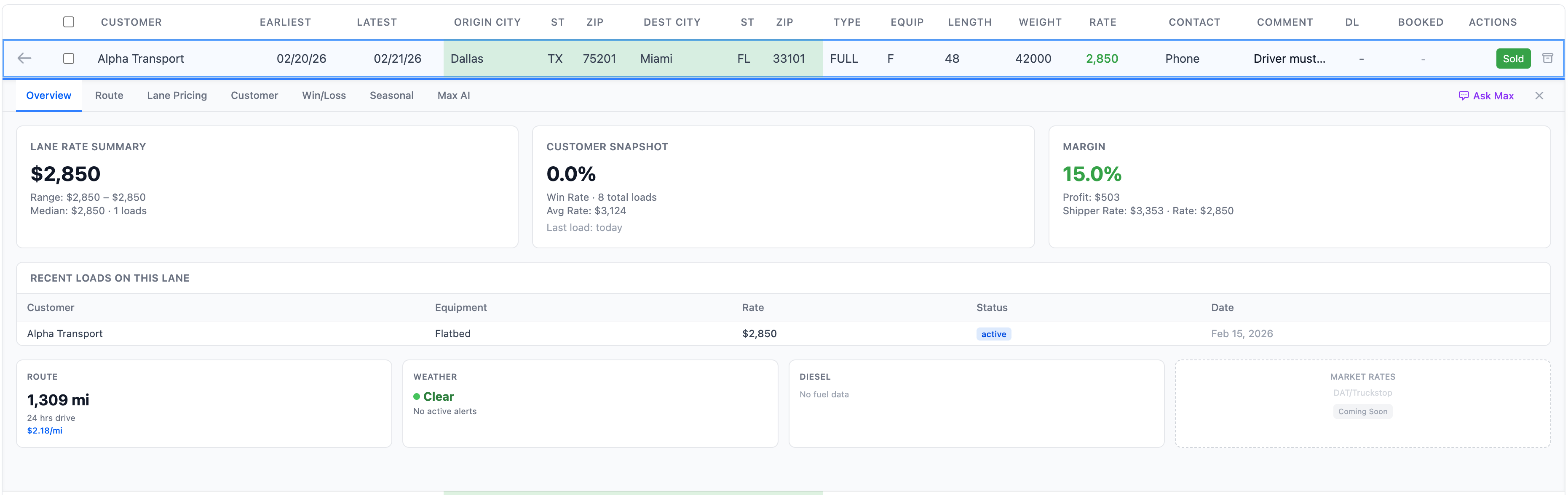View the Customer tab

(x=254, y=96)
